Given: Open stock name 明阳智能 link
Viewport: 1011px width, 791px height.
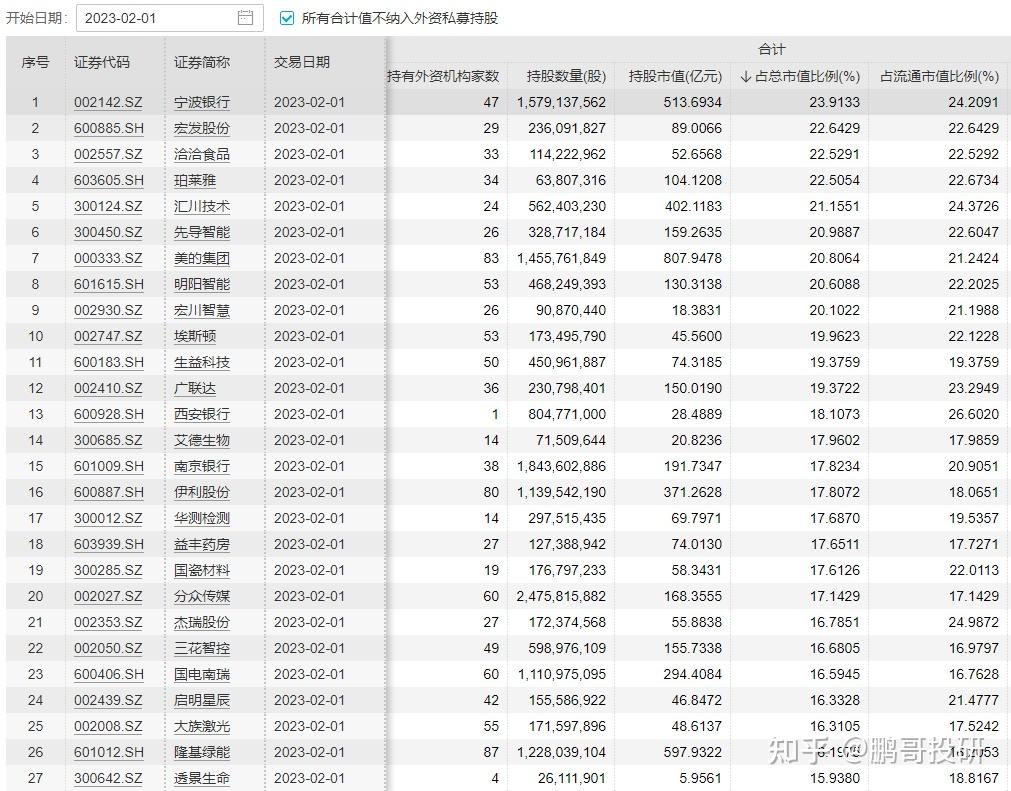Looking at the screenshot, I should pos(202,284).
